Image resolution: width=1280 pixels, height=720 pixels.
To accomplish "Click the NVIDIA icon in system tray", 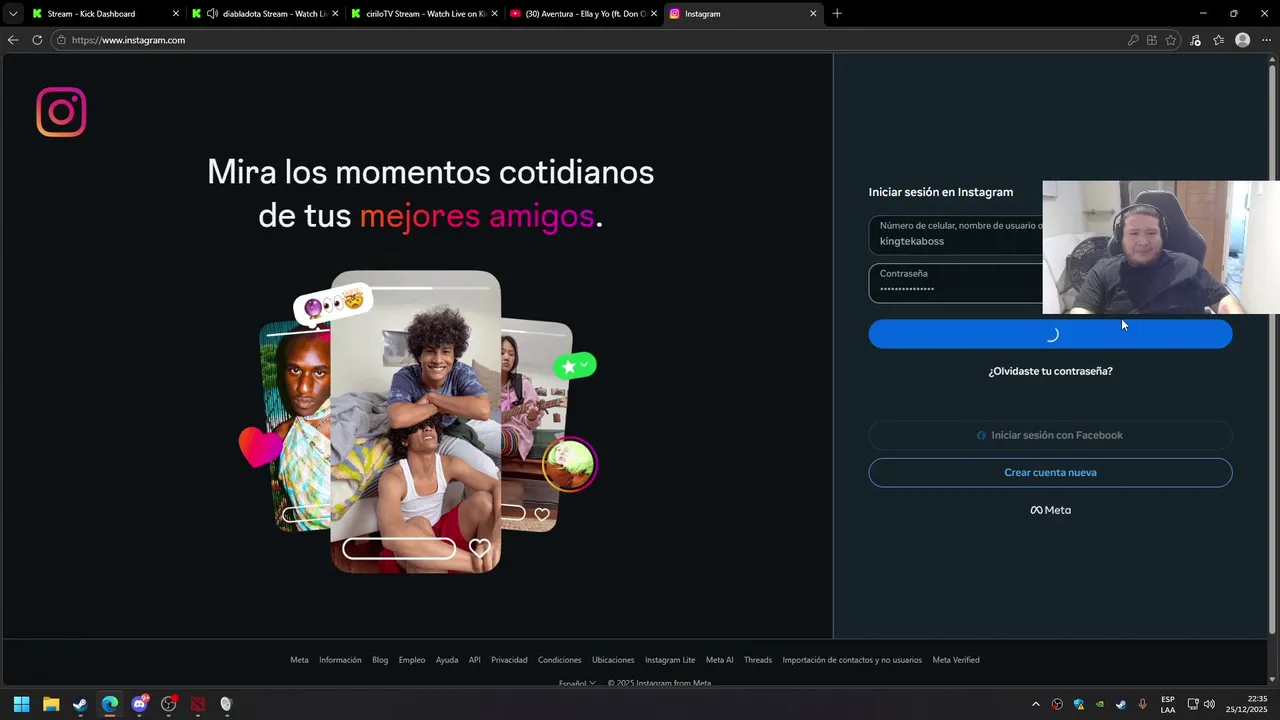I will coord(1100,704).
